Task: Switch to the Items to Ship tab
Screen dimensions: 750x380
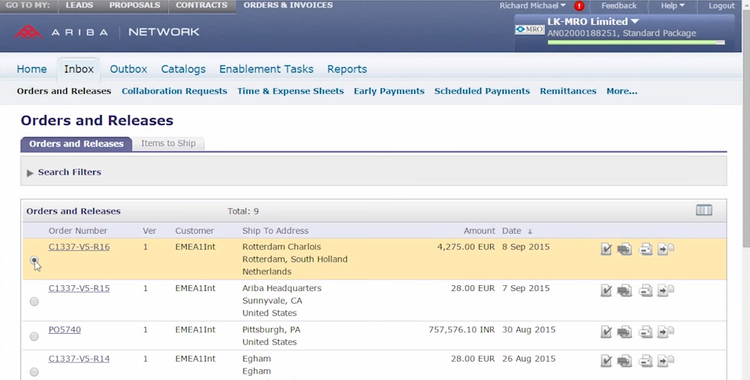Action: click(168, 143)
